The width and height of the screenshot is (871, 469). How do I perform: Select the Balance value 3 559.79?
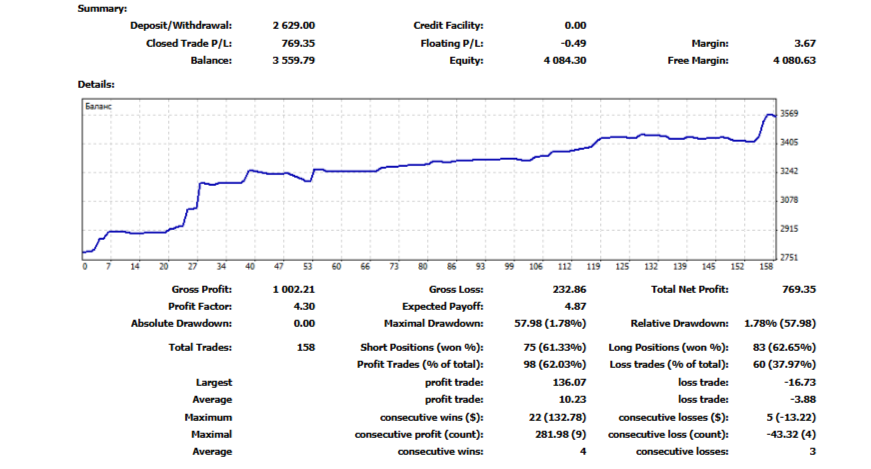[293, 61]
